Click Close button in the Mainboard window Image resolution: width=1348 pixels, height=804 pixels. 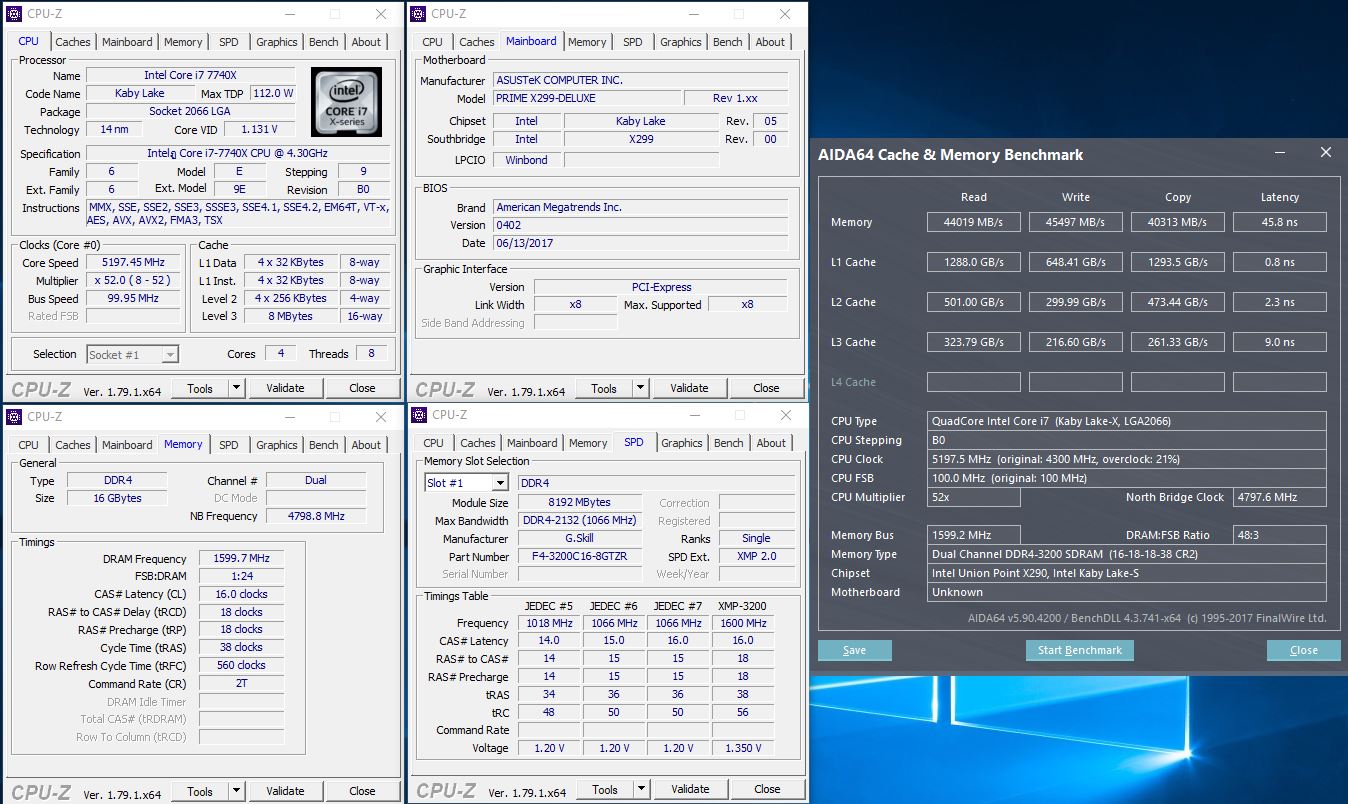(766, 388)
